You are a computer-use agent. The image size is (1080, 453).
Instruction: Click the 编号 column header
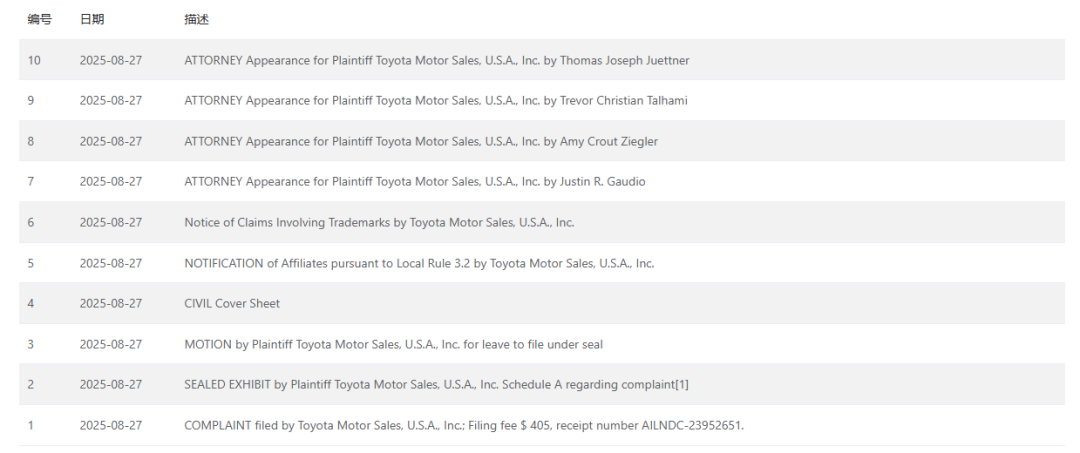point(39,19)
